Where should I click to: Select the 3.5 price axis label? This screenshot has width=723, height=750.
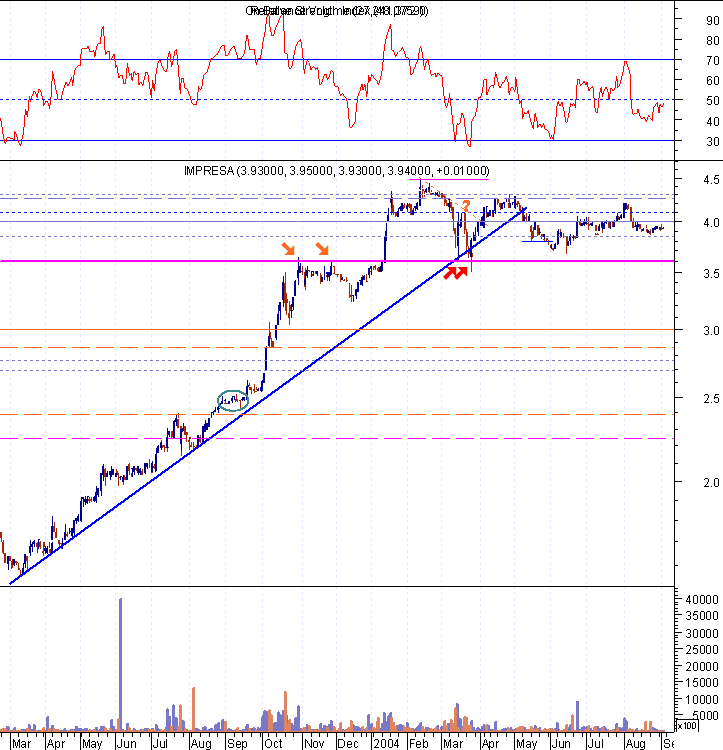[711, 274]
